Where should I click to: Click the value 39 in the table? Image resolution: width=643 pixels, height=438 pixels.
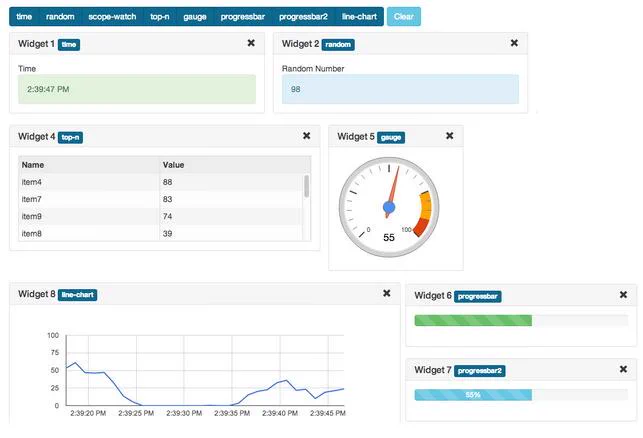point(167,234)
